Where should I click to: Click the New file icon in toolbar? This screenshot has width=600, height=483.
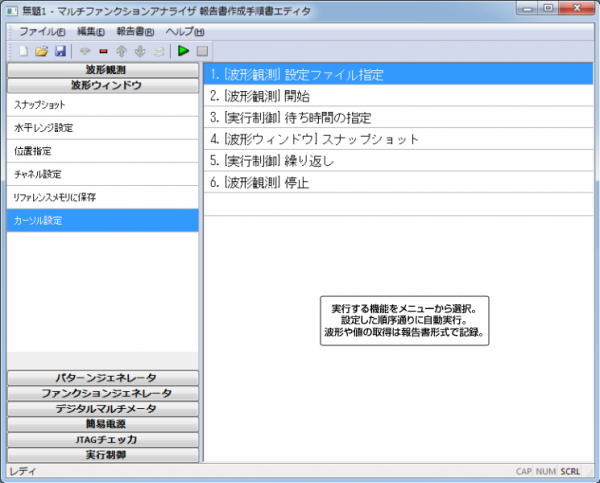coord(23,51)
